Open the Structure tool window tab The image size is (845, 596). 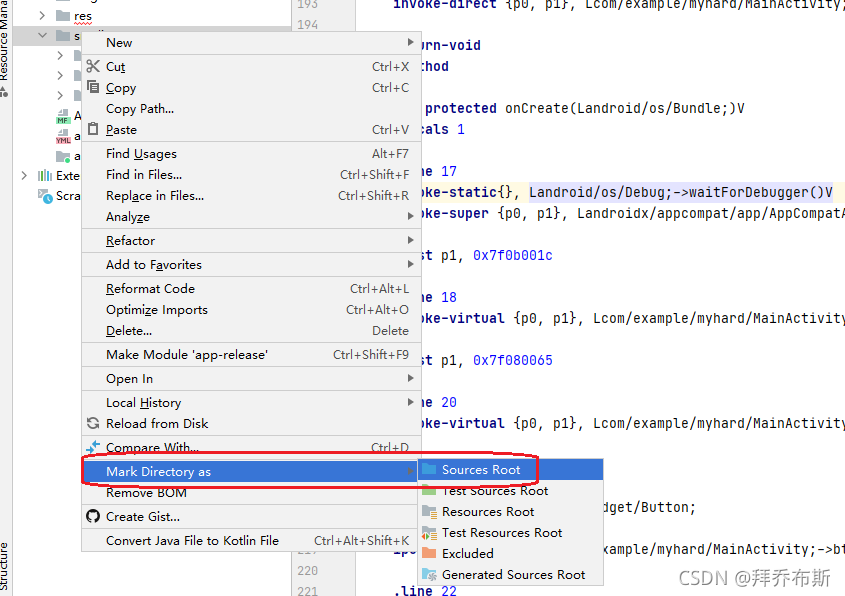(x=4, y=566)
